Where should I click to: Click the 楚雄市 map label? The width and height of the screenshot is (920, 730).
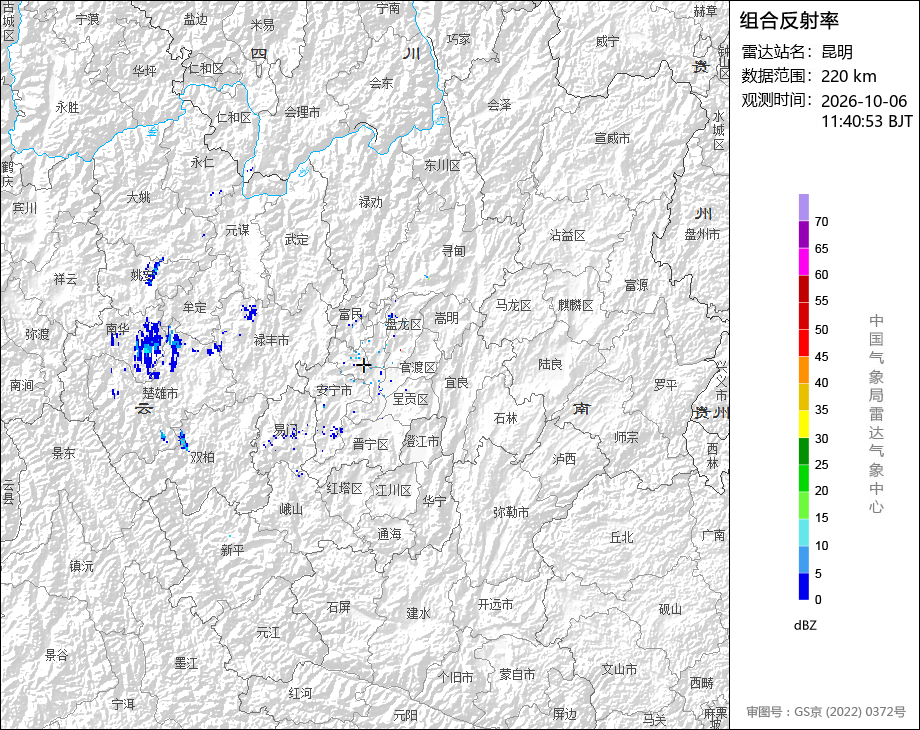click(160, 393)
